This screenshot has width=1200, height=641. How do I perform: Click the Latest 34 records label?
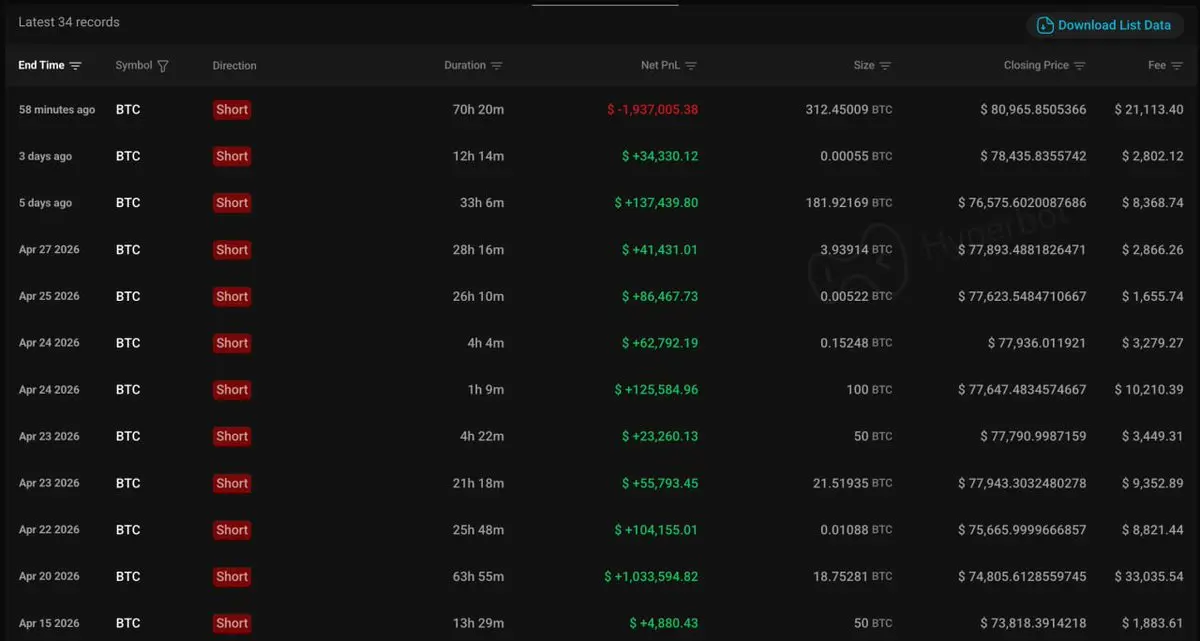[69, 21]
